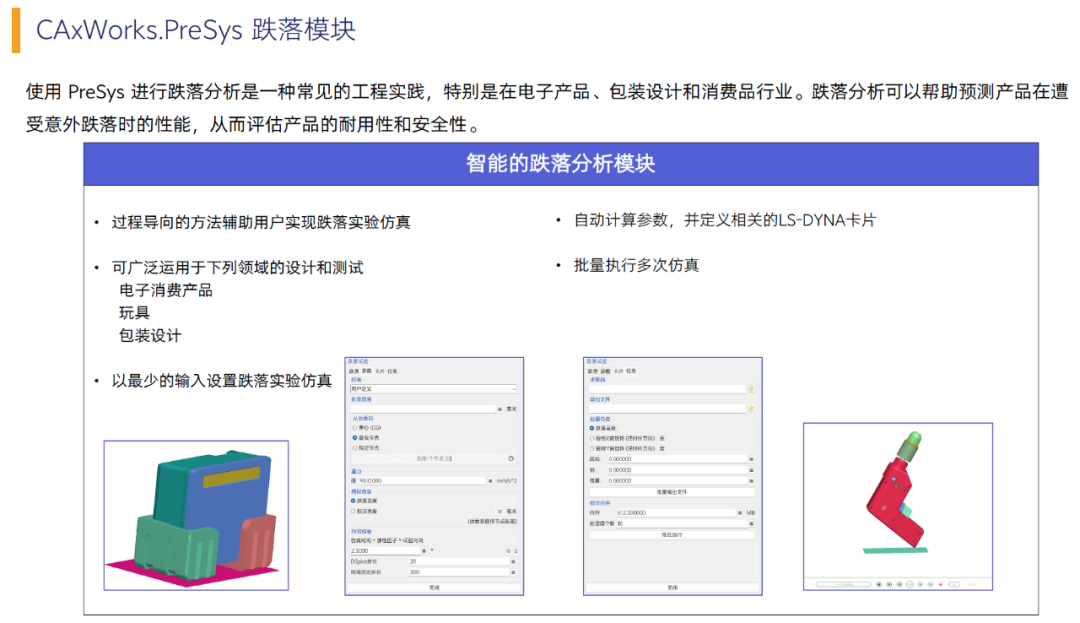
Task: Select rotate-about-X-axis batch radio option
Action: (x=592, y=439)
